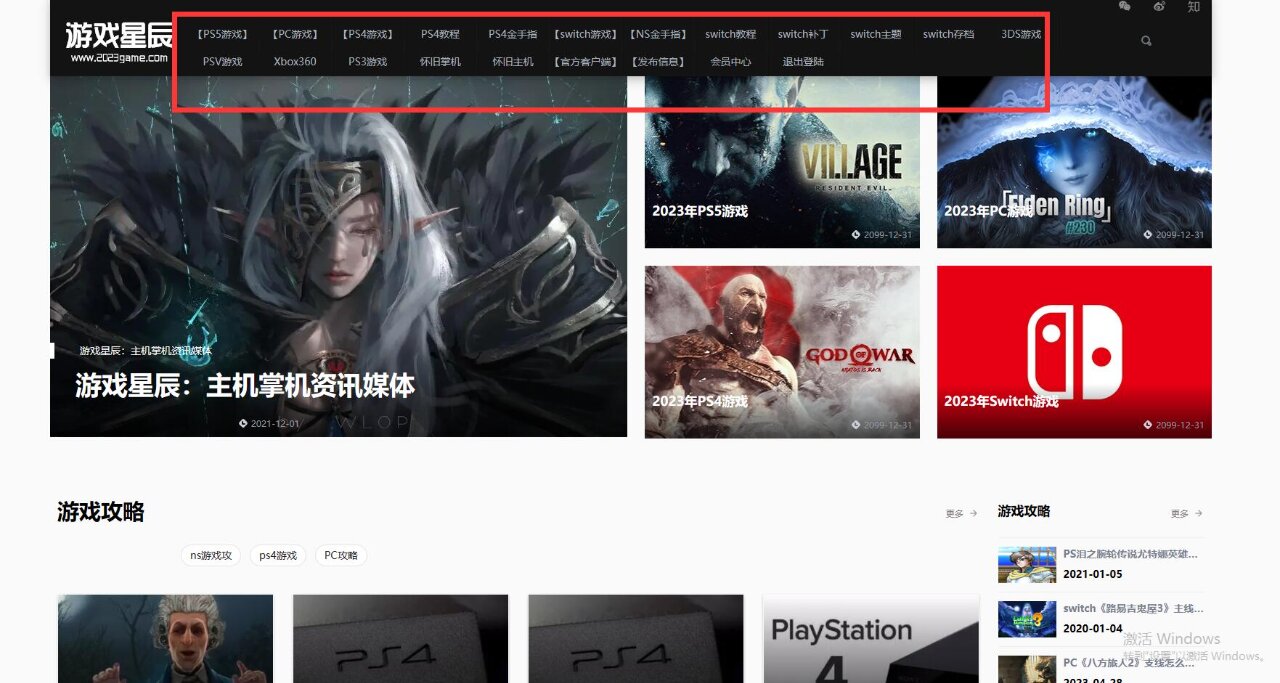The image size is (1280, 683).
Task: Open the Weibo icon in the header
Action: [x=1159, y=6]
